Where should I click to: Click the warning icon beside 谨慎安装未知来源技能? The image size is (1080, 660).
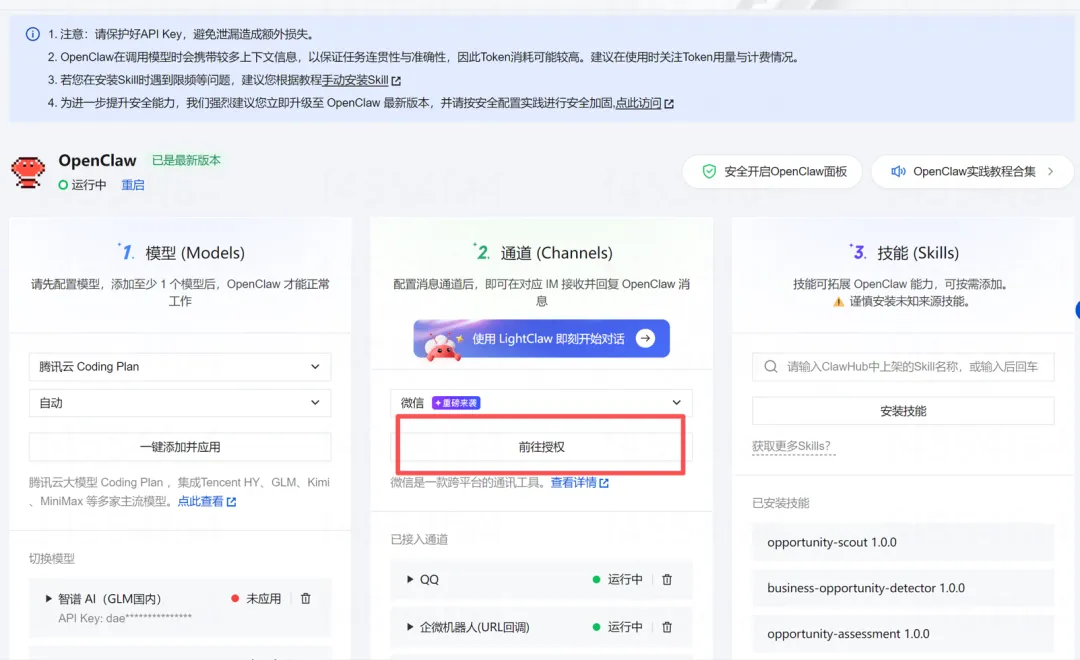[x=838, y=302]
